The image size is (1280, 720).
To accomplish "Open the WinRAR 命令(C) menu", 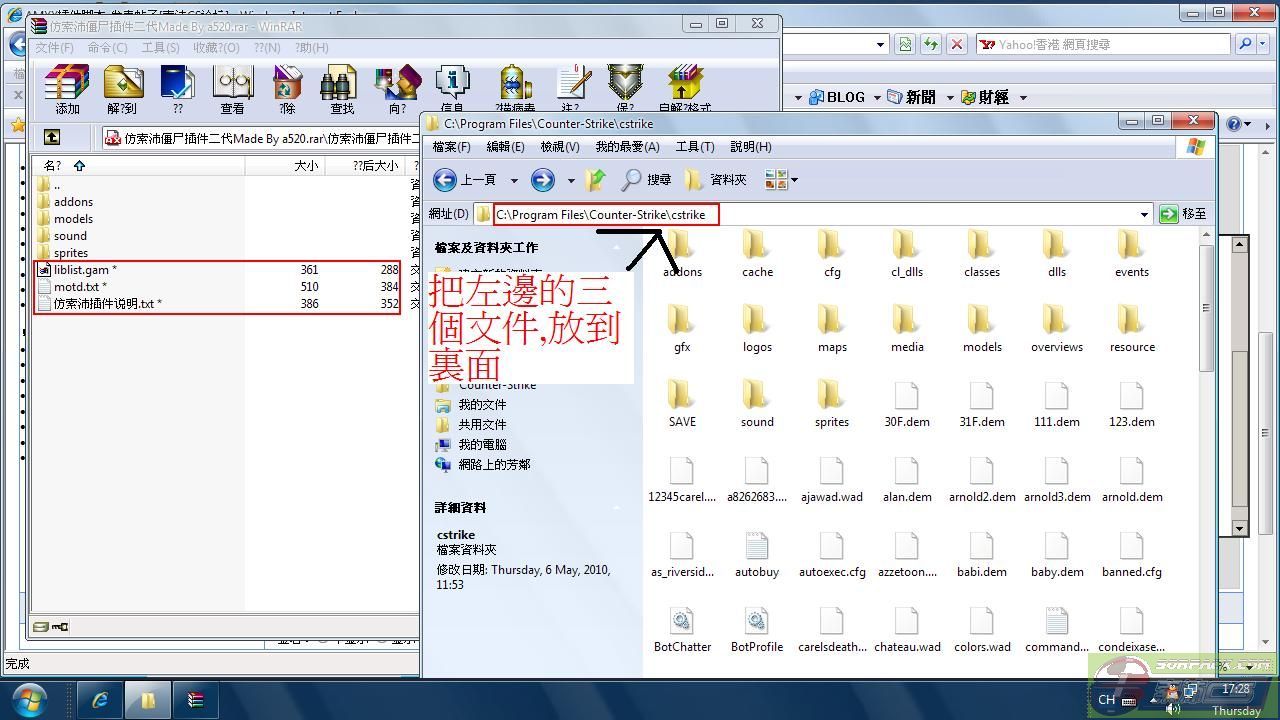I will [x=107, y=47].
